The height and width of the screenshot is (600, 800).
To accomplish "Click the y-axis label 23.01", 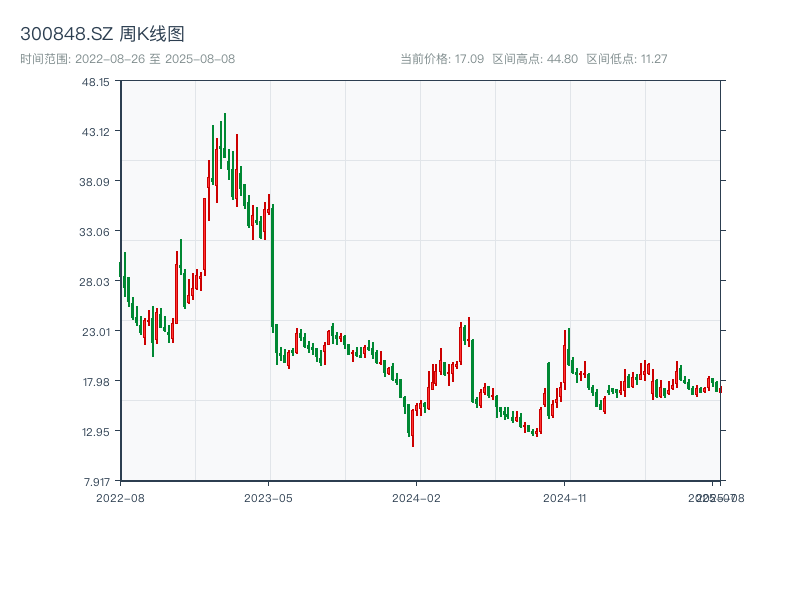I will 95,332.
